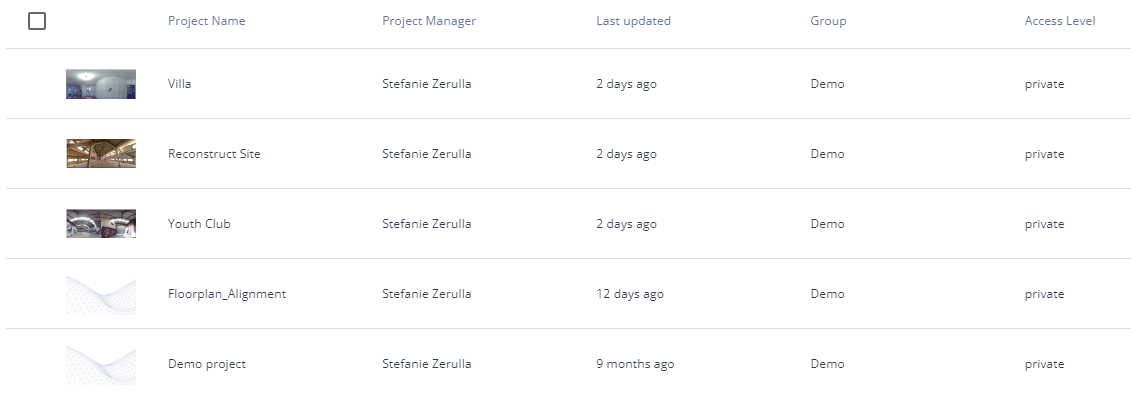
Task: Tick the select-all checkbox in header
Action: pos(37,21)
